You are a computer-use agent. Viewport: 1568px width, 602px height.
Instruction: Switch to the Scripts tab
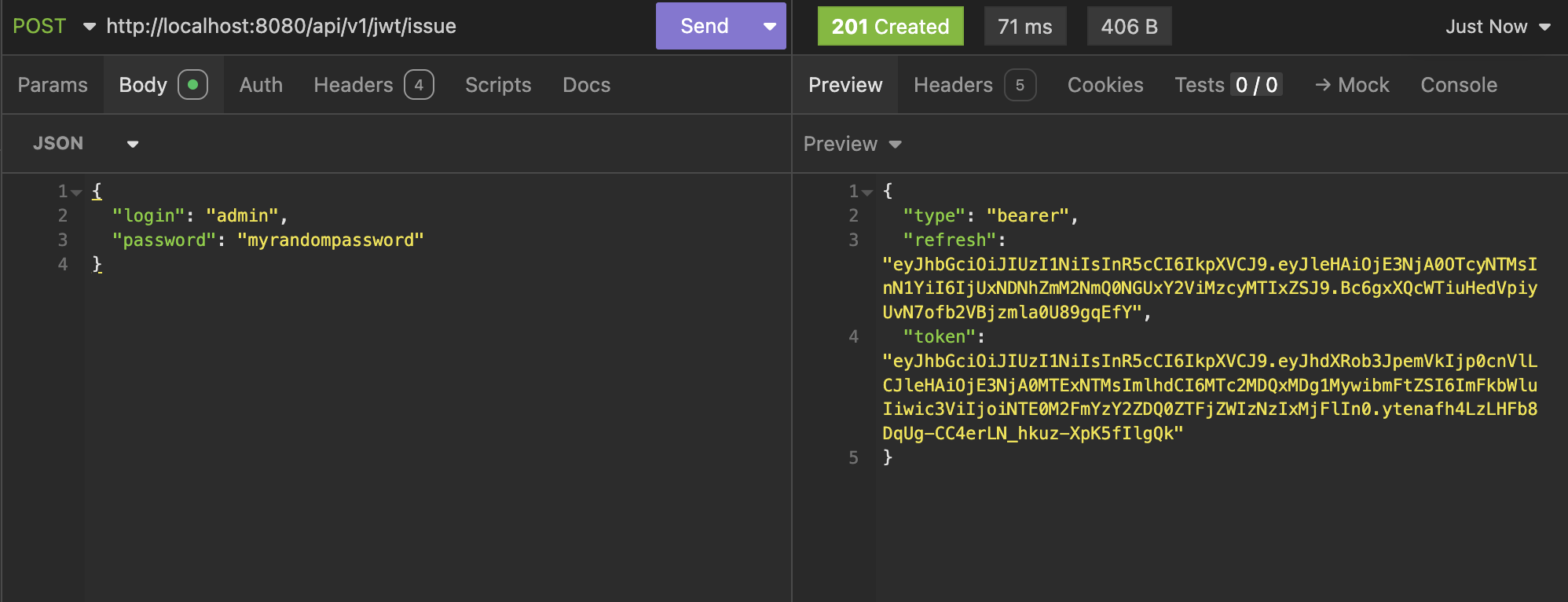click(x=498, y=85)
